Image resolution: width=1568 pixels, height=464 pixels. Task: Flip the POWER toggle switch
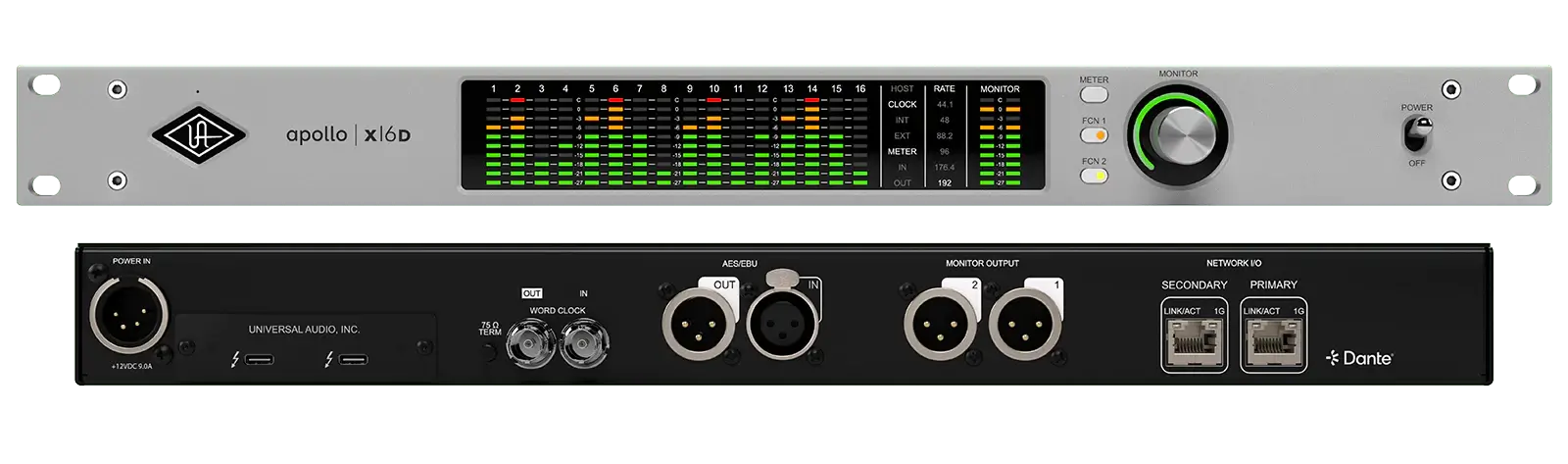pos(1416,133)
